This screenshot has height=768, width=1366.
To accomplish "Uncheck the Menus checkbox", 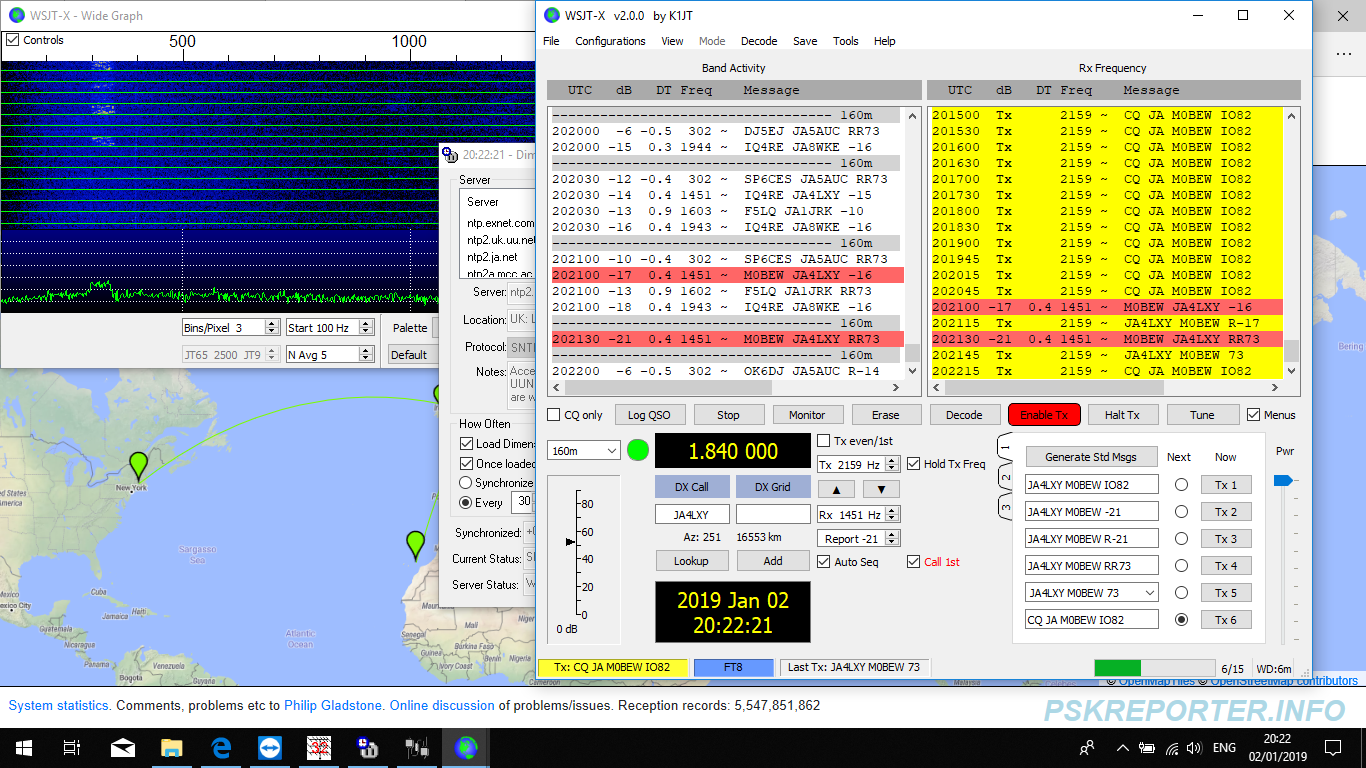I will [1254, 415].
